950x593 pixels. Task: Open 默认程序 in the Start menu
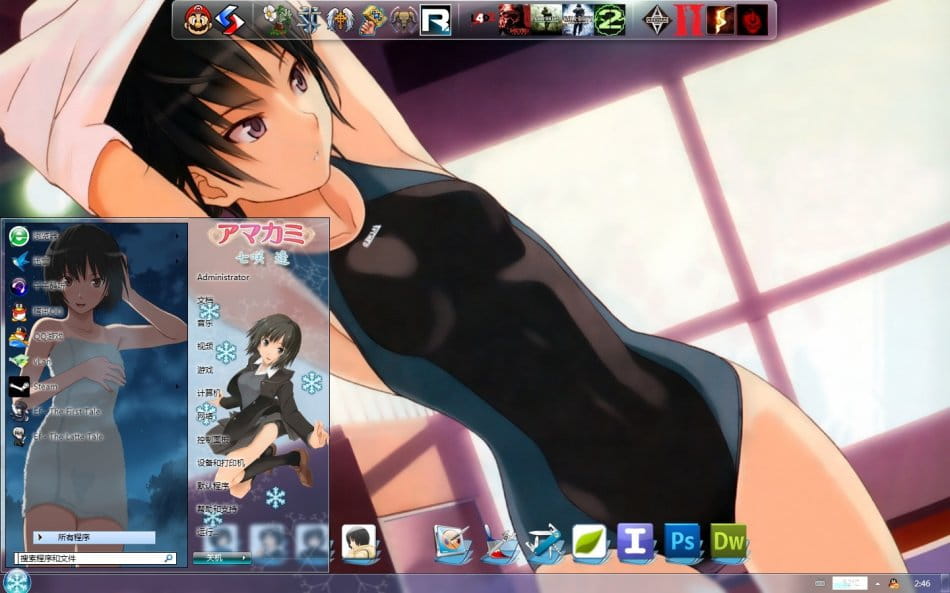[213, 486]
